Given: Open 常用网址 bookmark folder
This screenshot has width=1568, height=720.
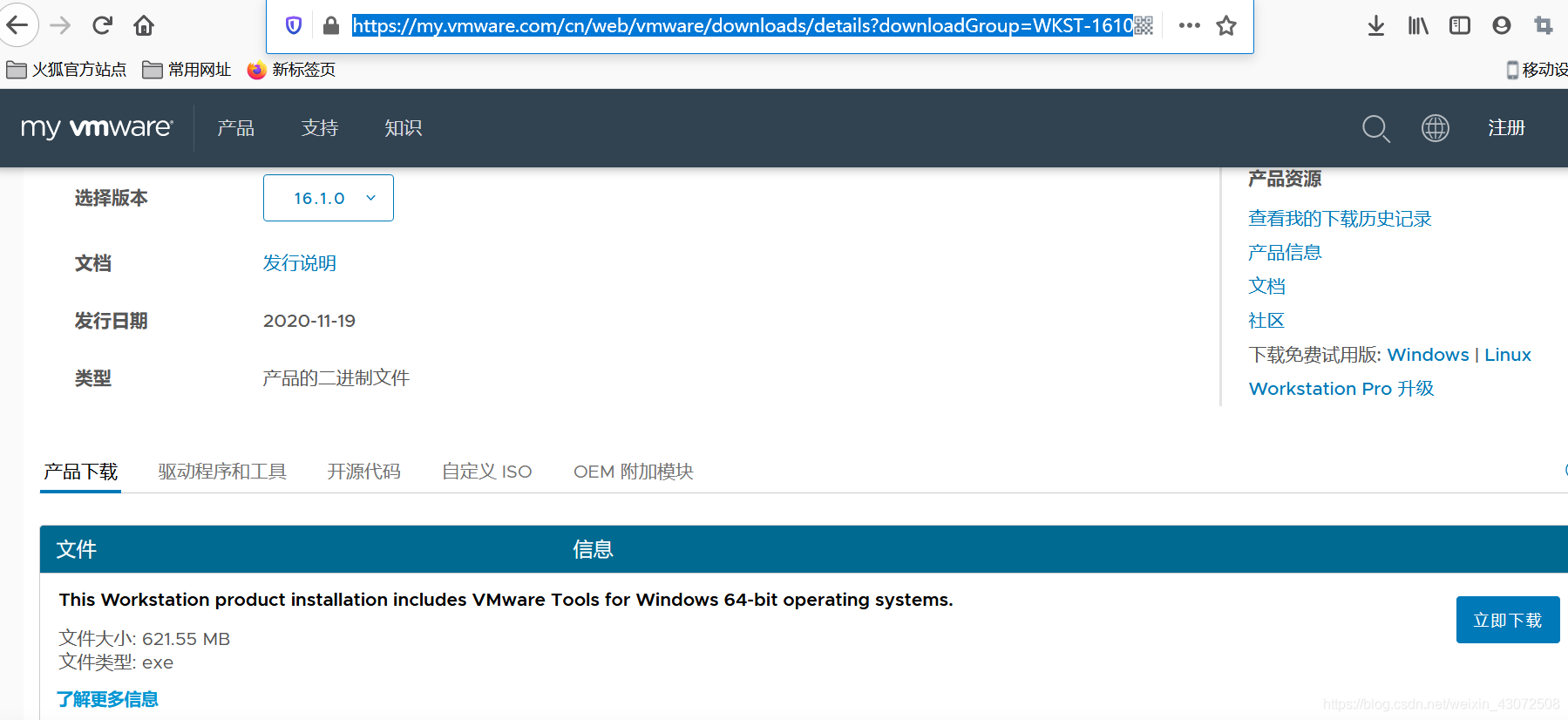Looking at the screenshot, I should [x=187, y=70].
